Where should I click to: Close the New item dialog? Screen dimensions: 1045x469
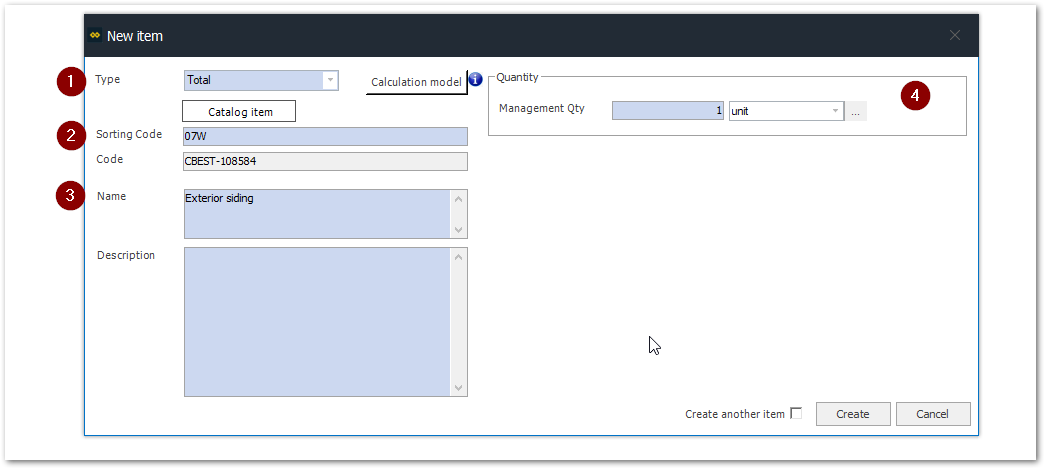(x=955, y=35)
